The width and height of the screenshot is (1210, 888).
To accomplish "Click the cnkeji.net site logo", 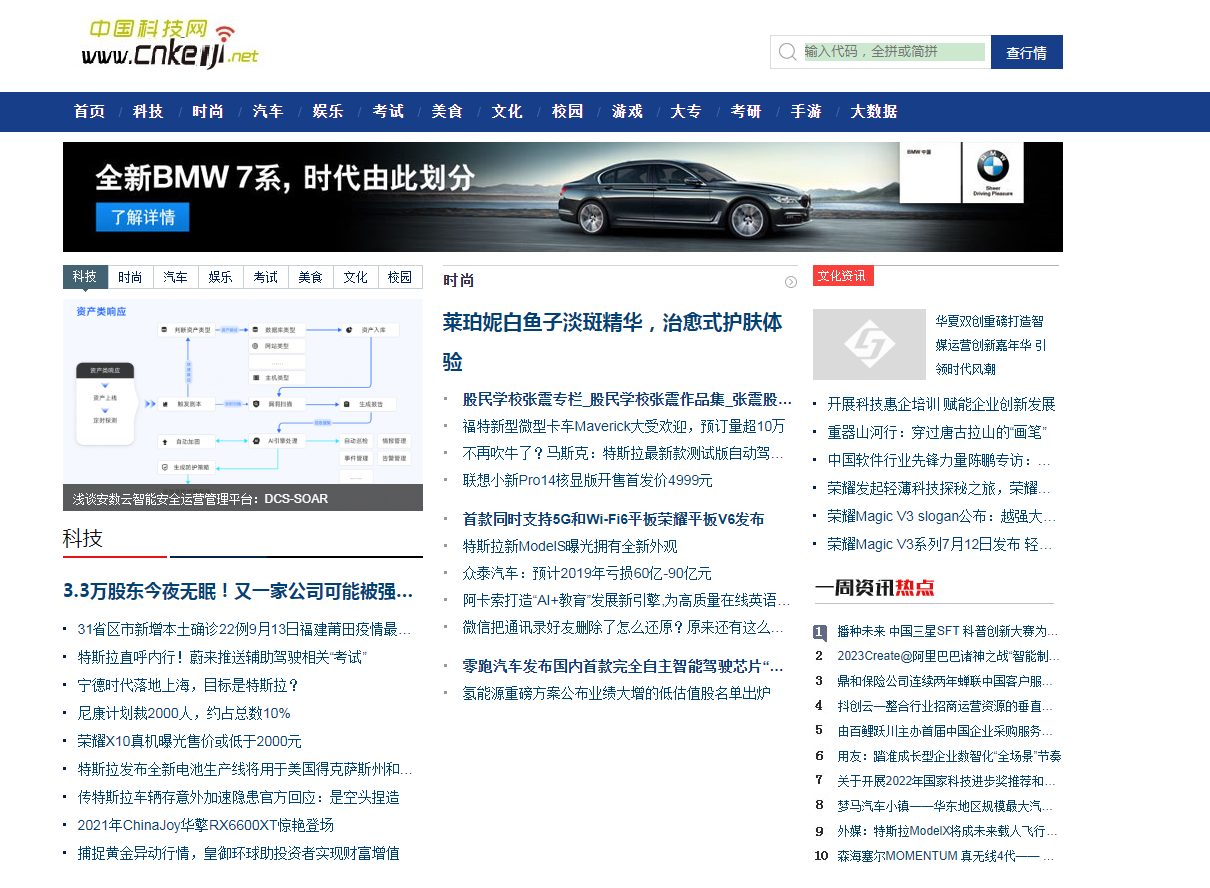I will [x=170, y=45].
